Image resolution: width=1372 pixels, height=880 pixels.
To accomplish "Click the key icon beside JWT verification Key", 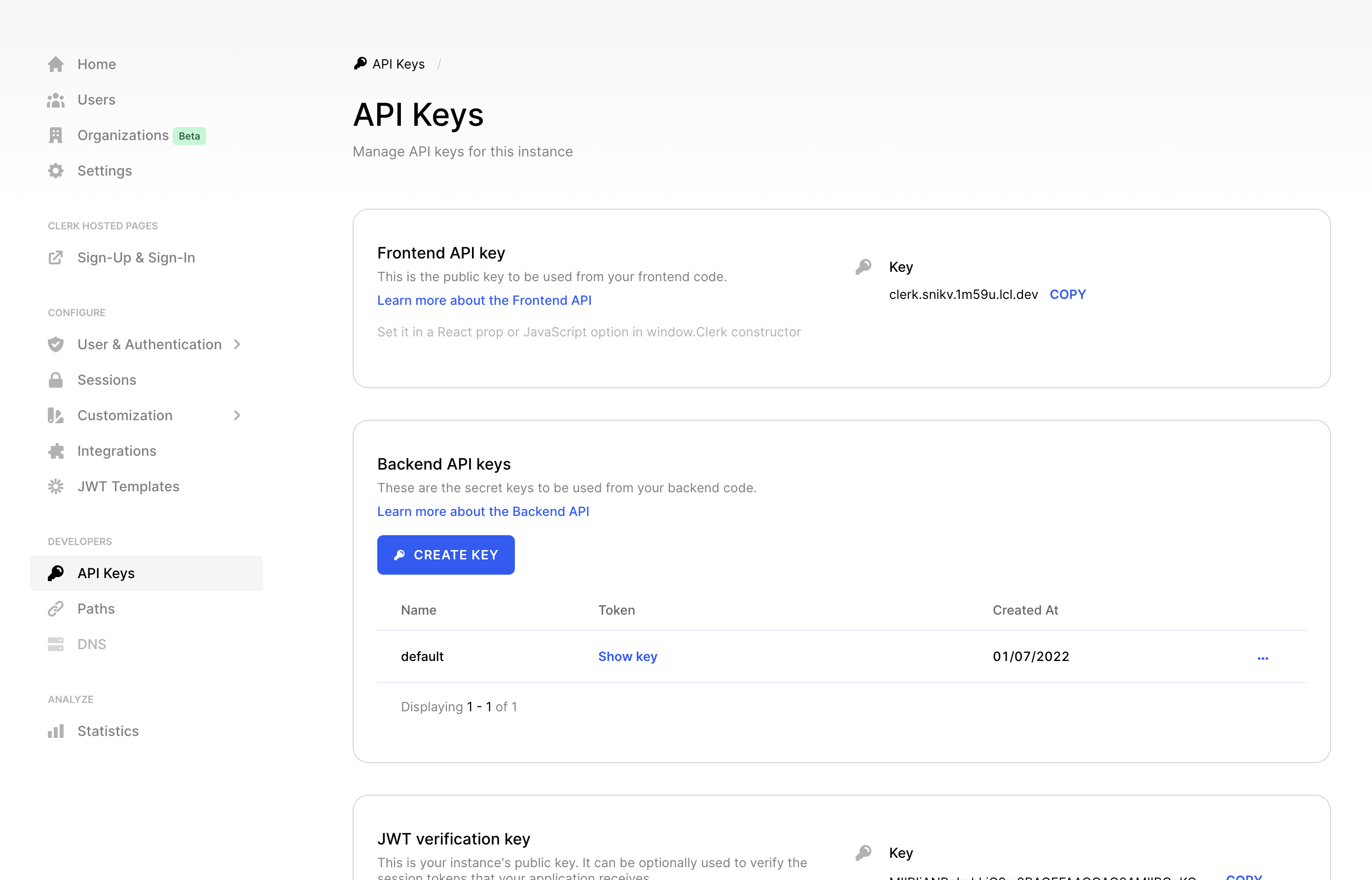I will click(863, 852).
